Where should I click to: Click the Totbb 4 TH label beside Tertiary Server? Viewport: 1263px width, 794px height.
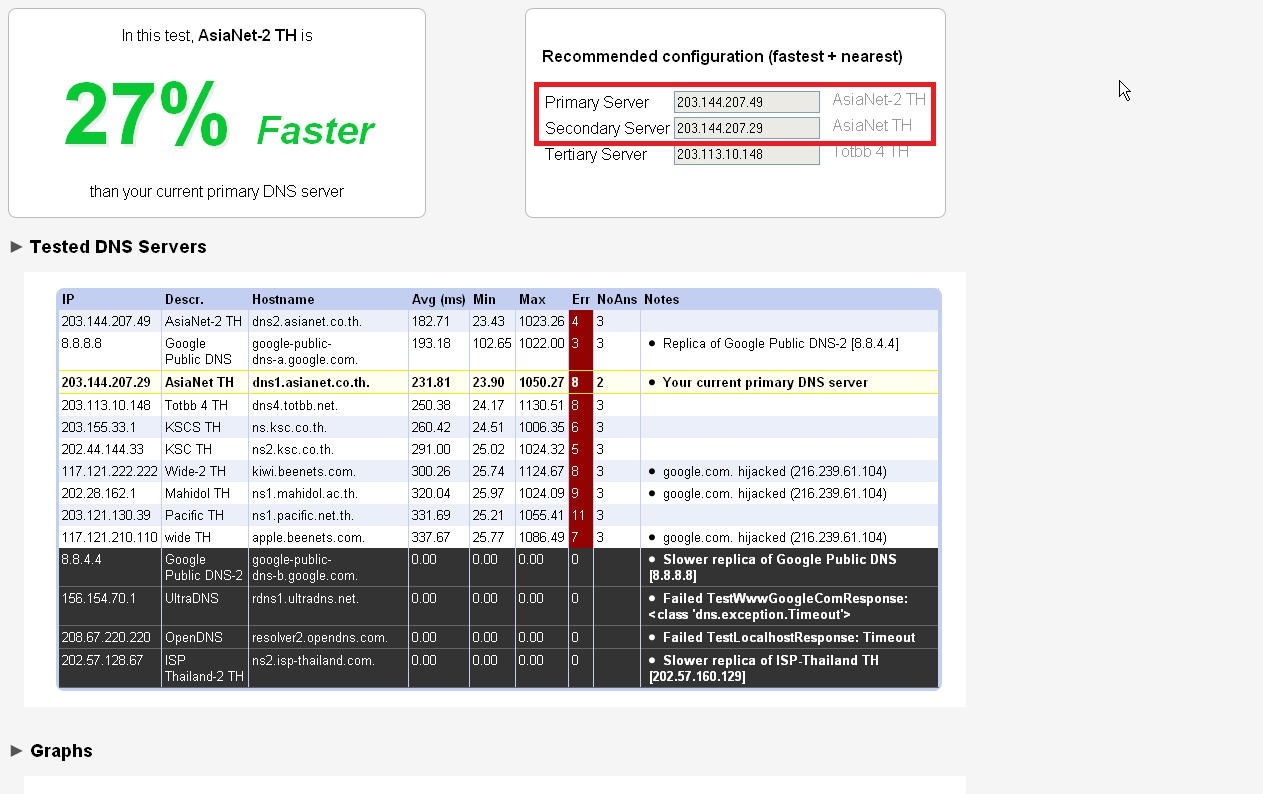[x=870, y=152]
